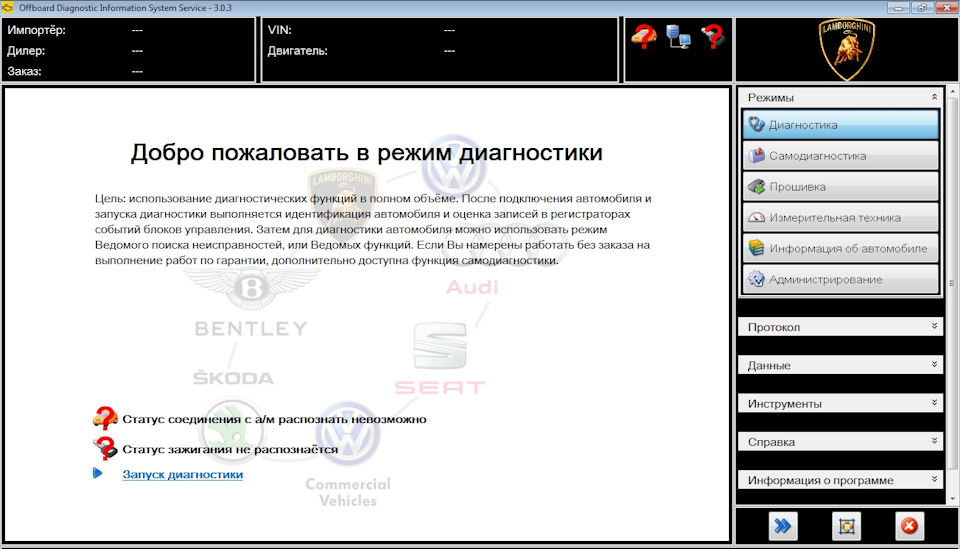Image resolution: width=960 pixels, height=549 pixels.
Task: Click the application icon in title bar
Action: (7, 7)
